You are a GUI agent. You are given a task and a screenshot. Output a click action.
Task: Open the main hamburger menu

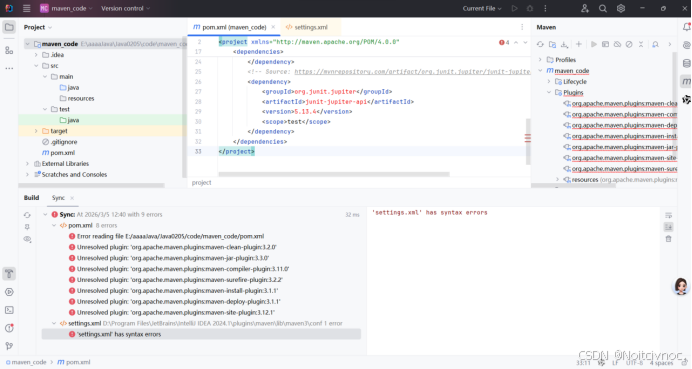[x=26, y=8]
